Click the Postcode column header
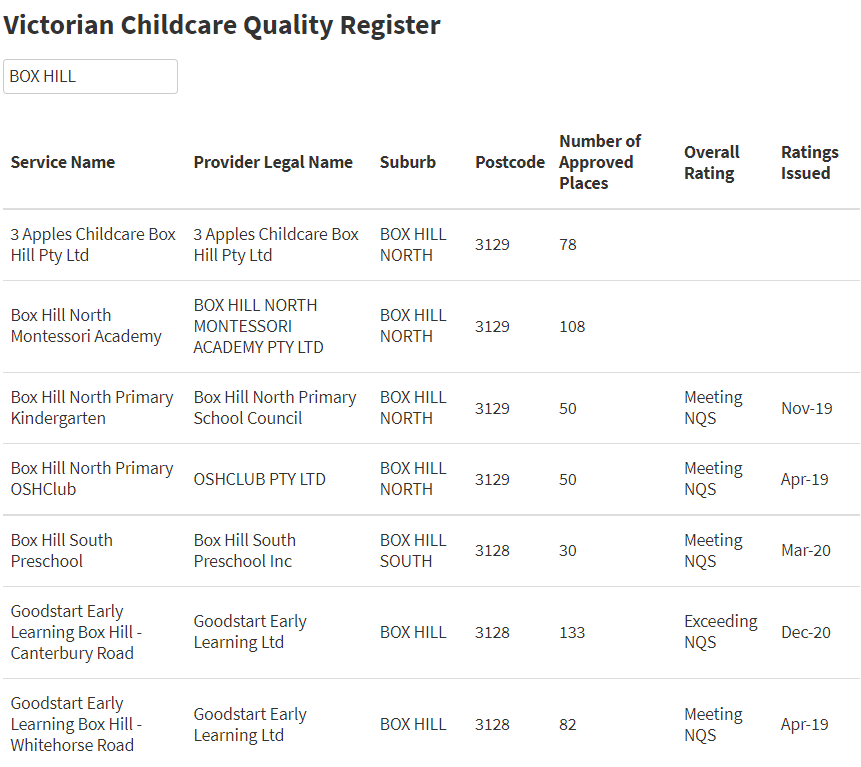861x767 pixels. [x=510, y=162]
